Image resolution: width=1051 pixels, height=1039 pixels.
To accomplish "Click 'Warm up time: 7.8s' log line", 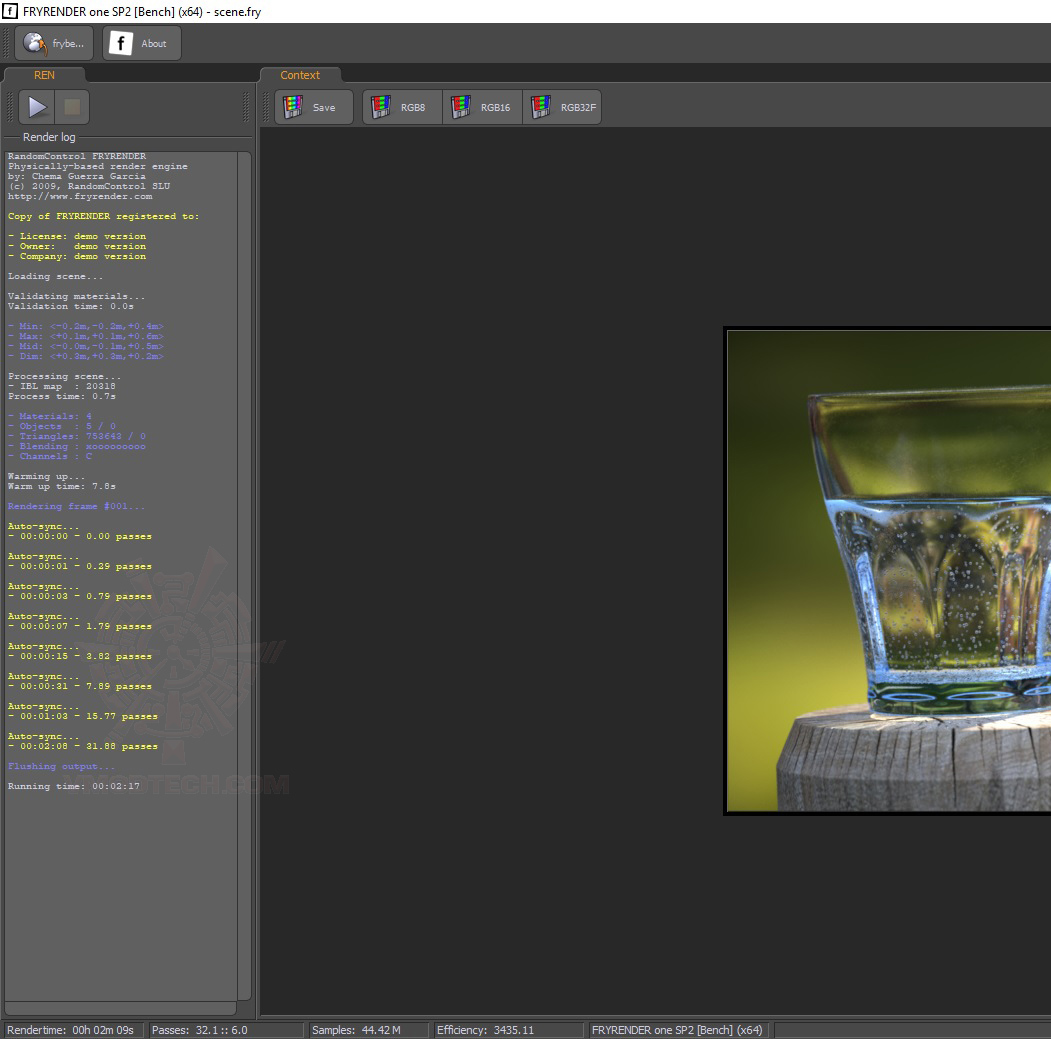I will (x=62, y=487).
